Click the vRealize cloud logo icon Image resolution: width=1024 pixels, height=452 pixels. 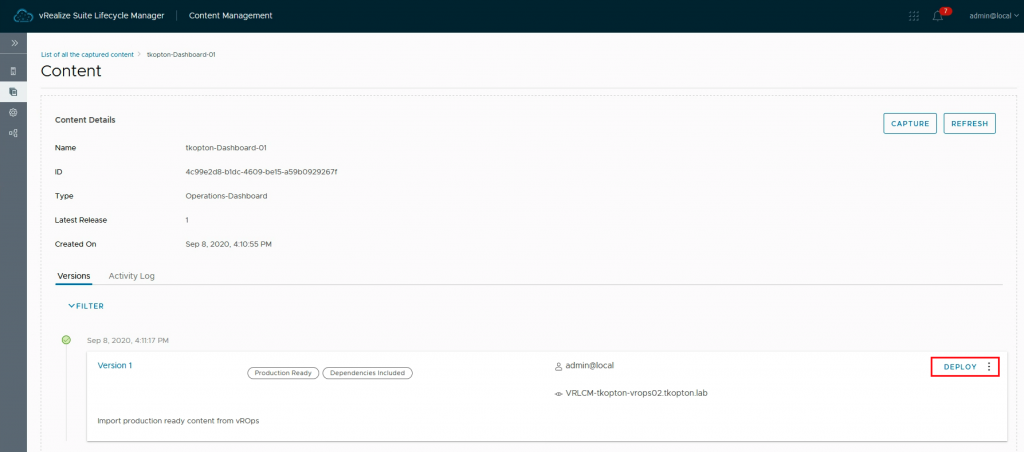tap(23, 16)
